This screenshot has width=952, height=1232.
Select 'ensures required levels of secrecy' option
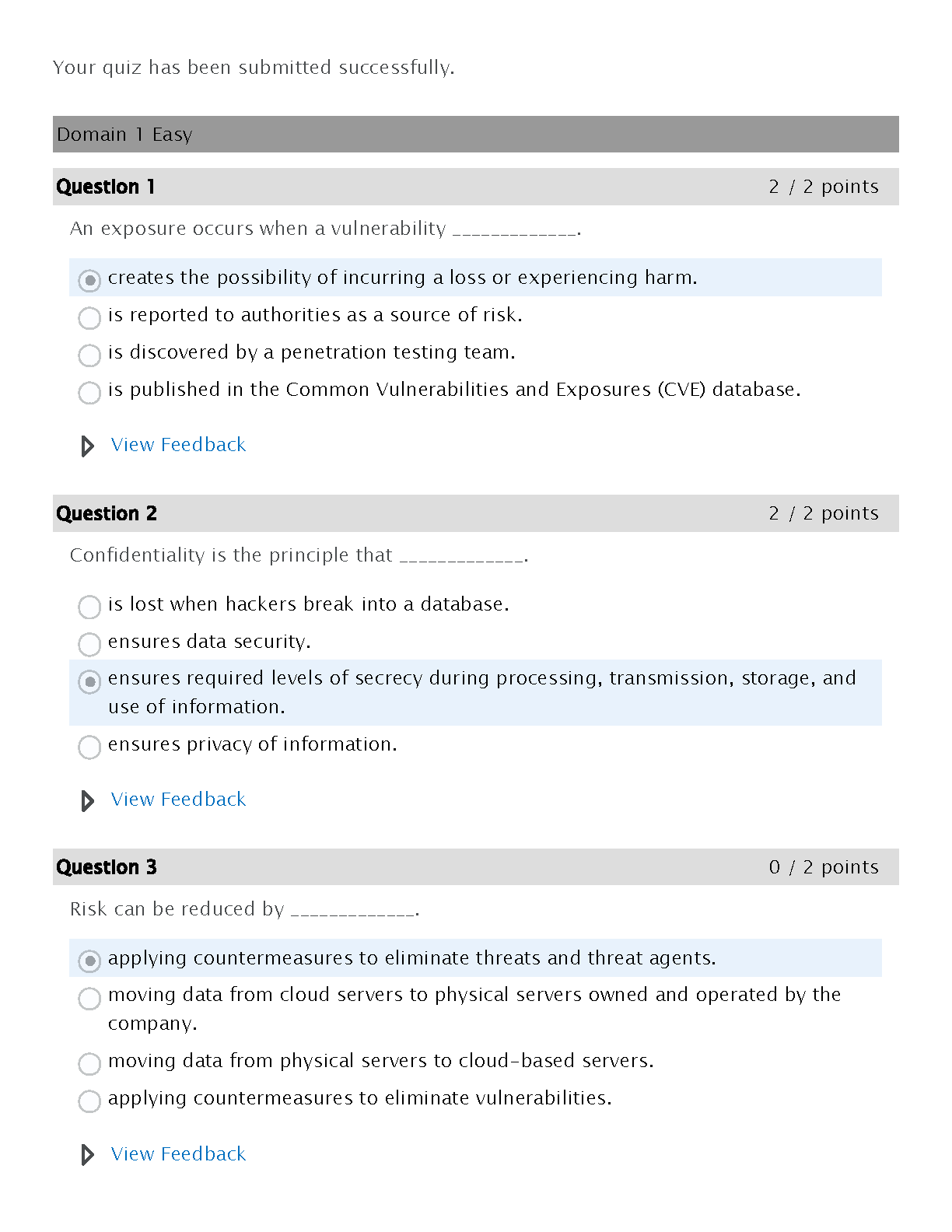coord(89,681)
